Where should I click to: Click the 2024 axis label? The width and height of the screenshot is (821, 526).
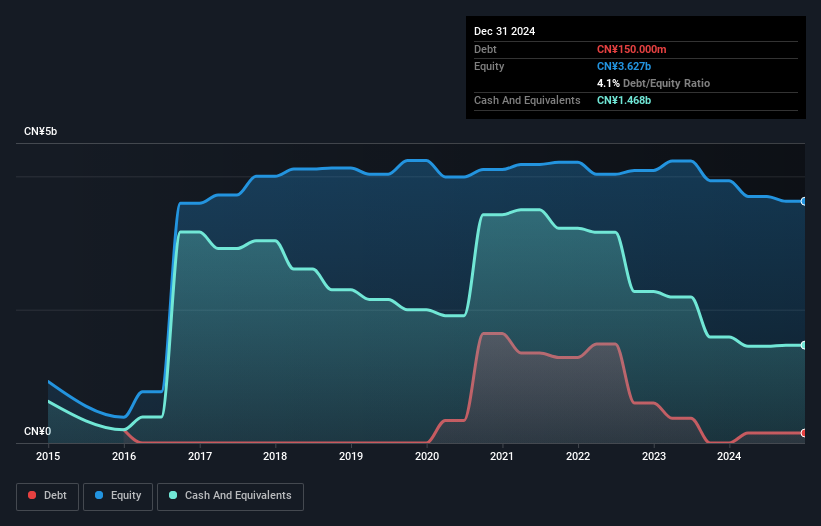click(x=729, y=456)
